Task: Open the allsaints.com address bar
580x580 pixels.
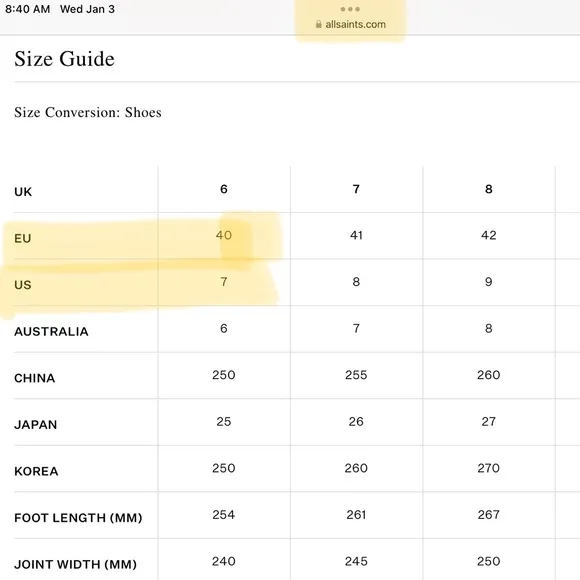Action: pos(351,24)
